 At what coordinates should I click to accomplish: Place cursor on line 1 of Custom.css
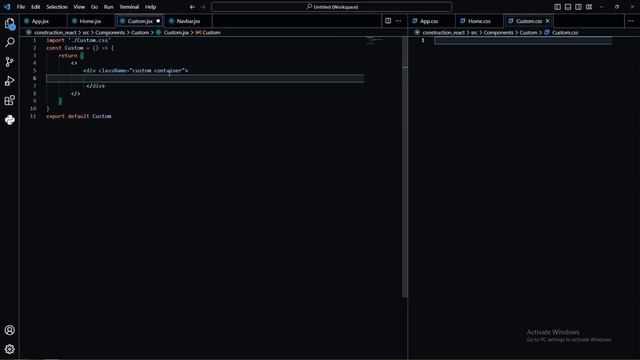coord(523,40)
